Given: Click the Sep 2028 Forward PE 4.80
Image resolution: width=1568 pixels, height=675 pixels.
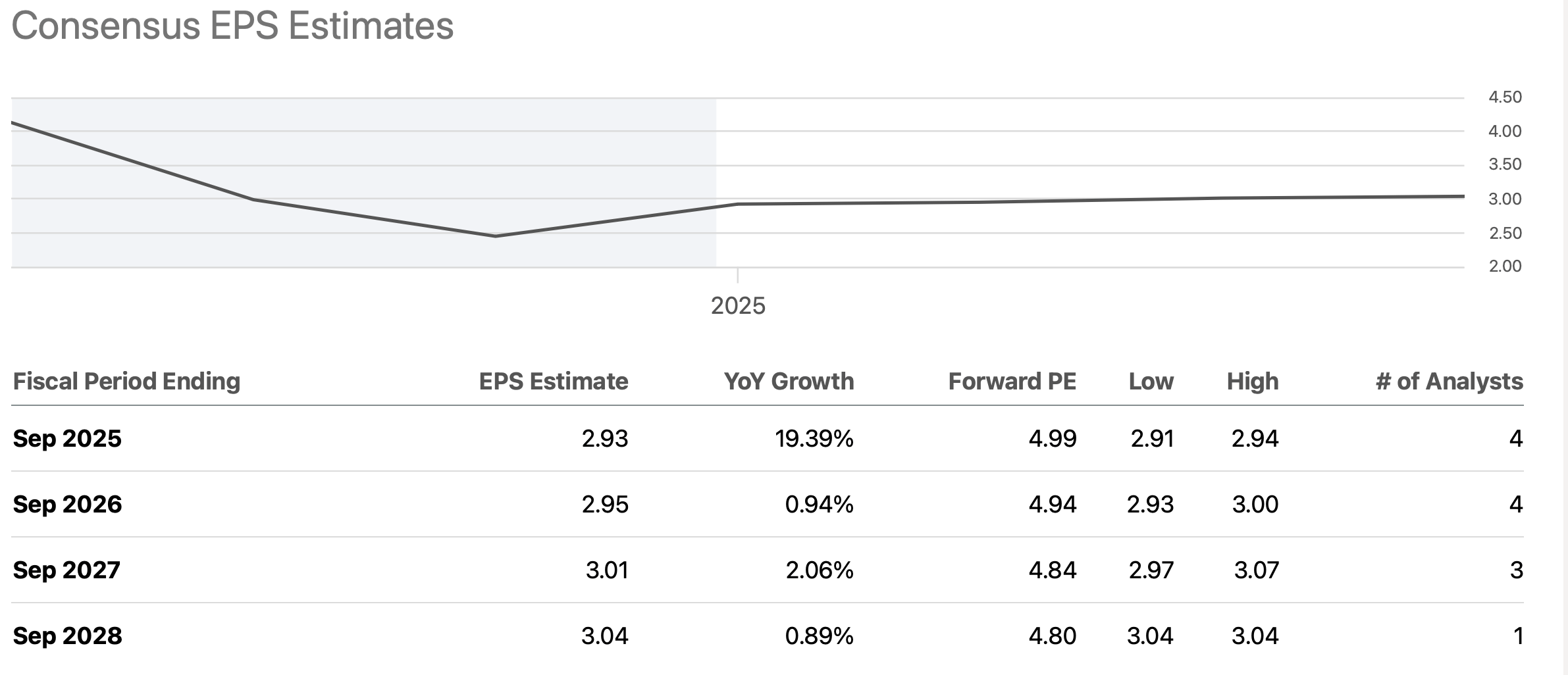Looking at the screenshot, I should [1052, 636].
